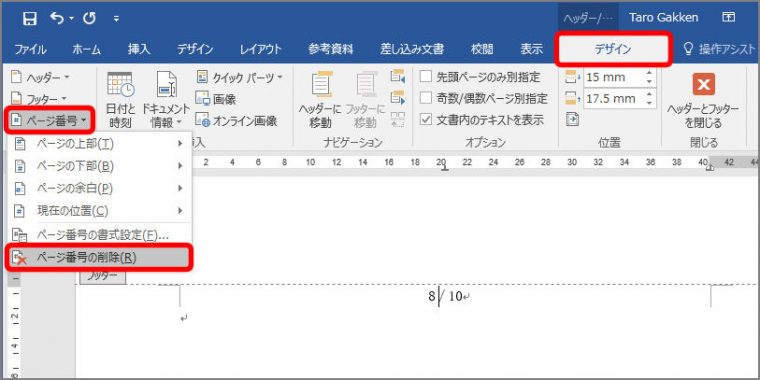
Task: Click the 操作アシスト search box
Action: (x=718, y=49)
